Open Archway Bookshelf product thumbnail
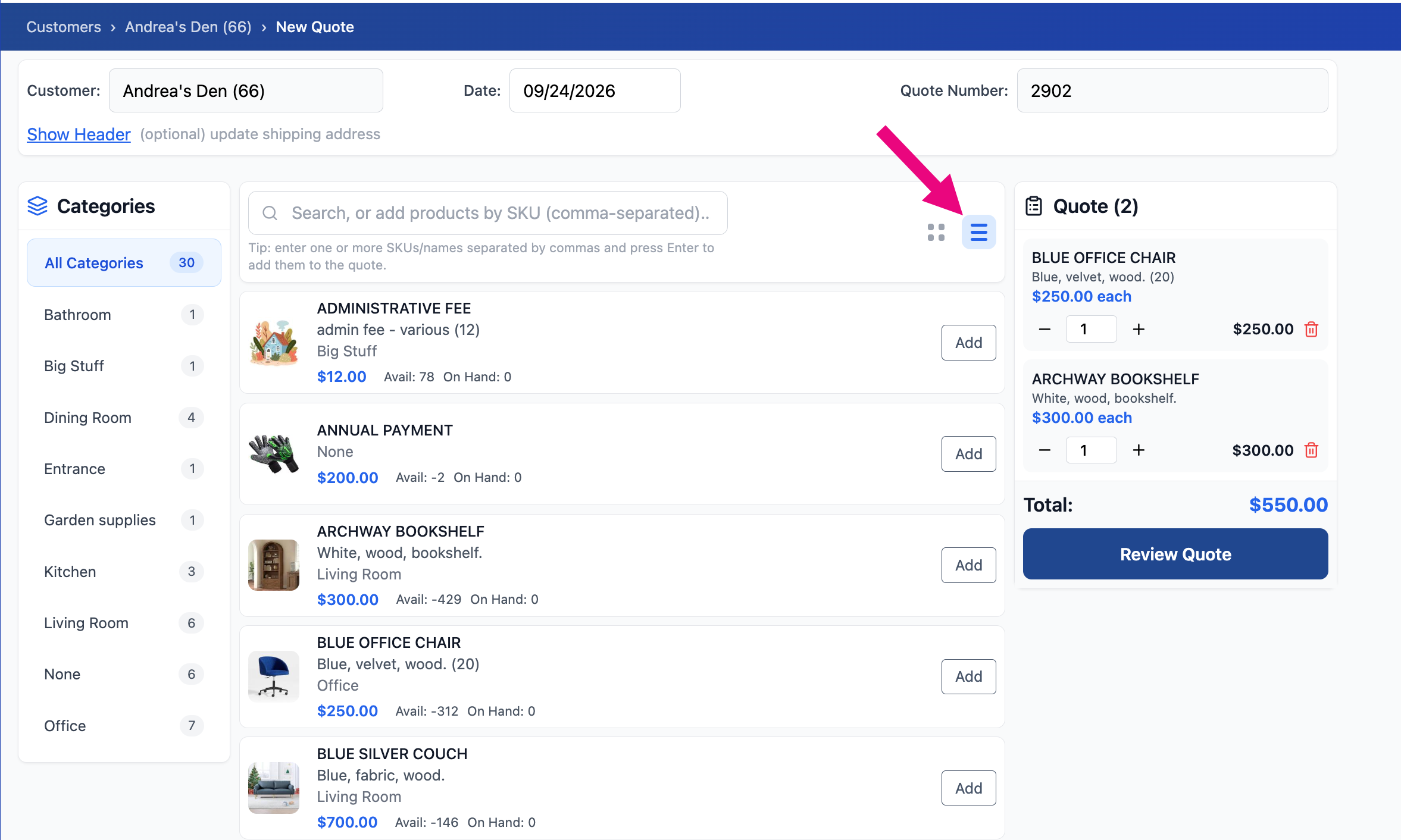 point(274,565)
